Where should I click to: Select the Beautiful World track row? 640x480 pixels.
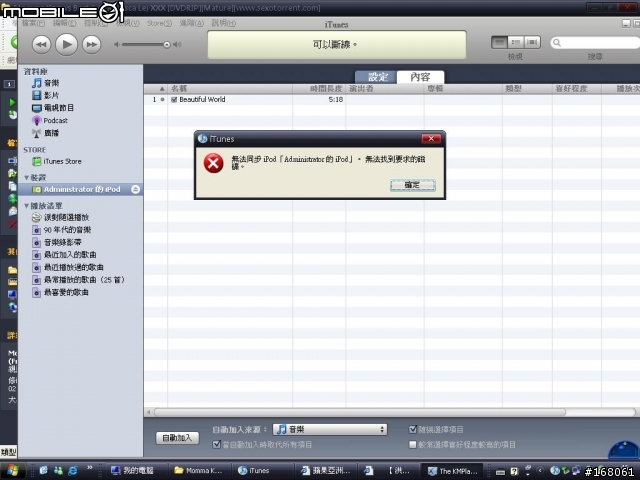coord(392,100)
